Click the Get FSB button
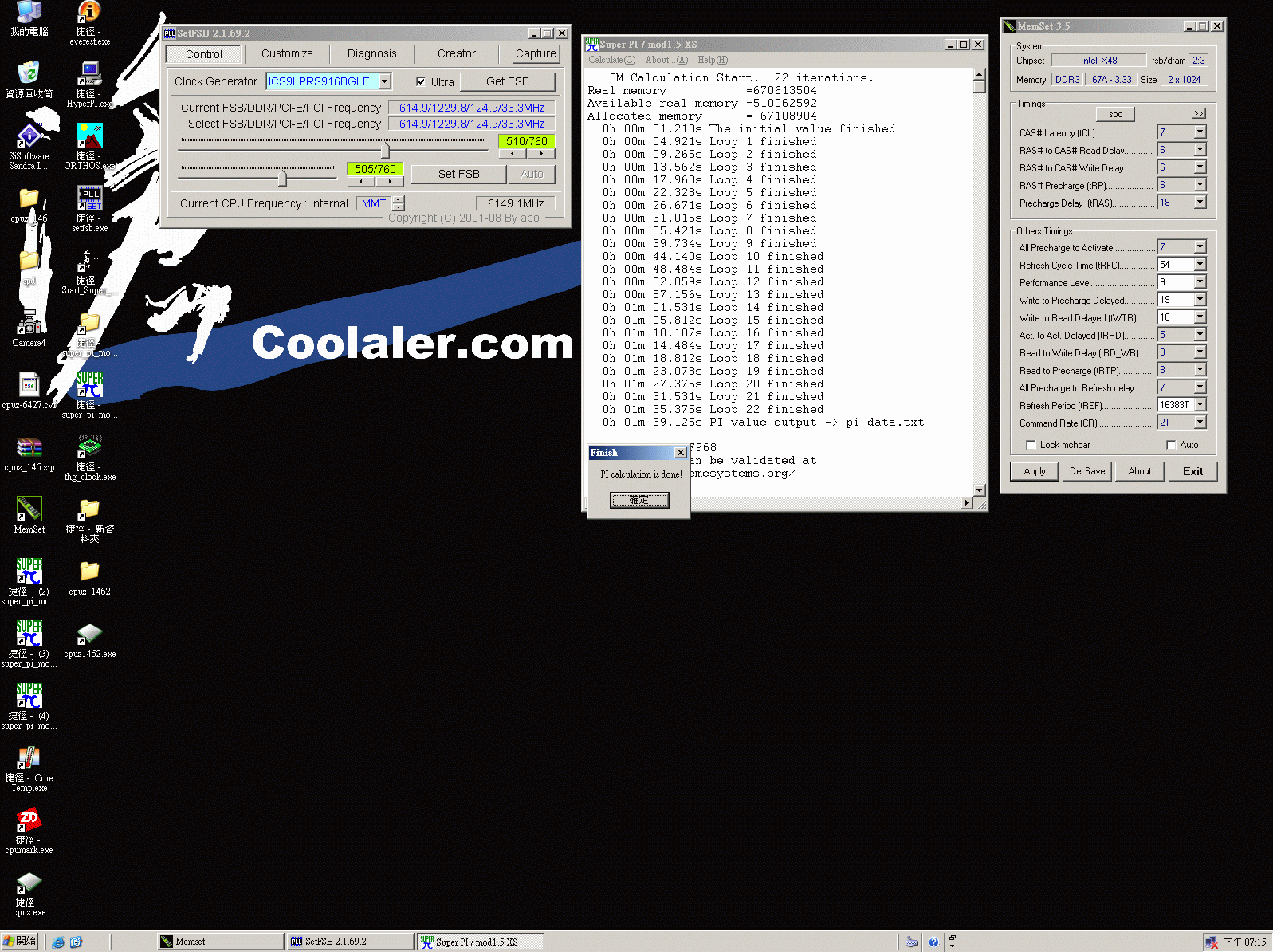Image resolution: width=1273 pixels, height=952 pixels. coord(508,81)
